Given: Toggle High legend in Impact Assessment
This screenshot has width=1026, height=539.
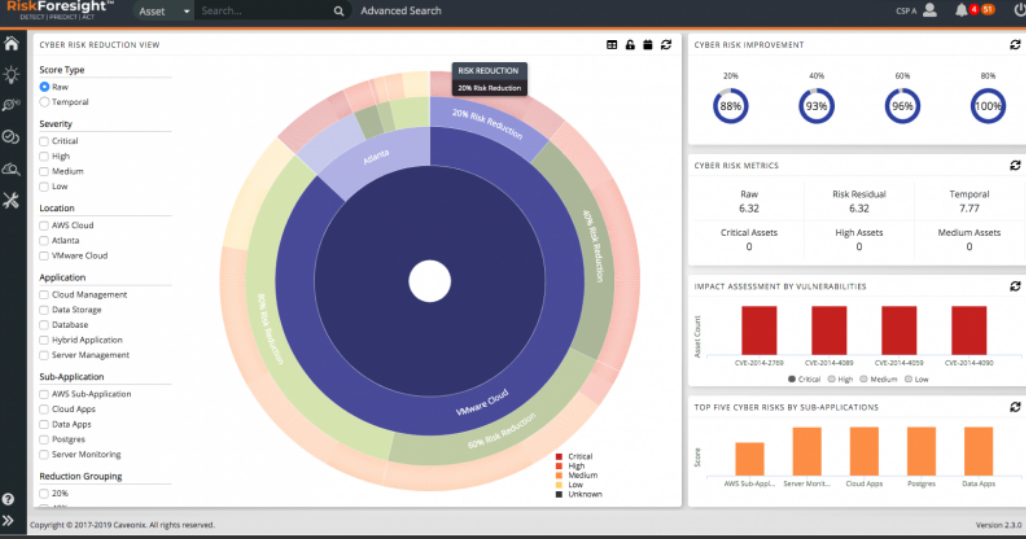Looking at the screenshot, I should click(x=841, y=379).
